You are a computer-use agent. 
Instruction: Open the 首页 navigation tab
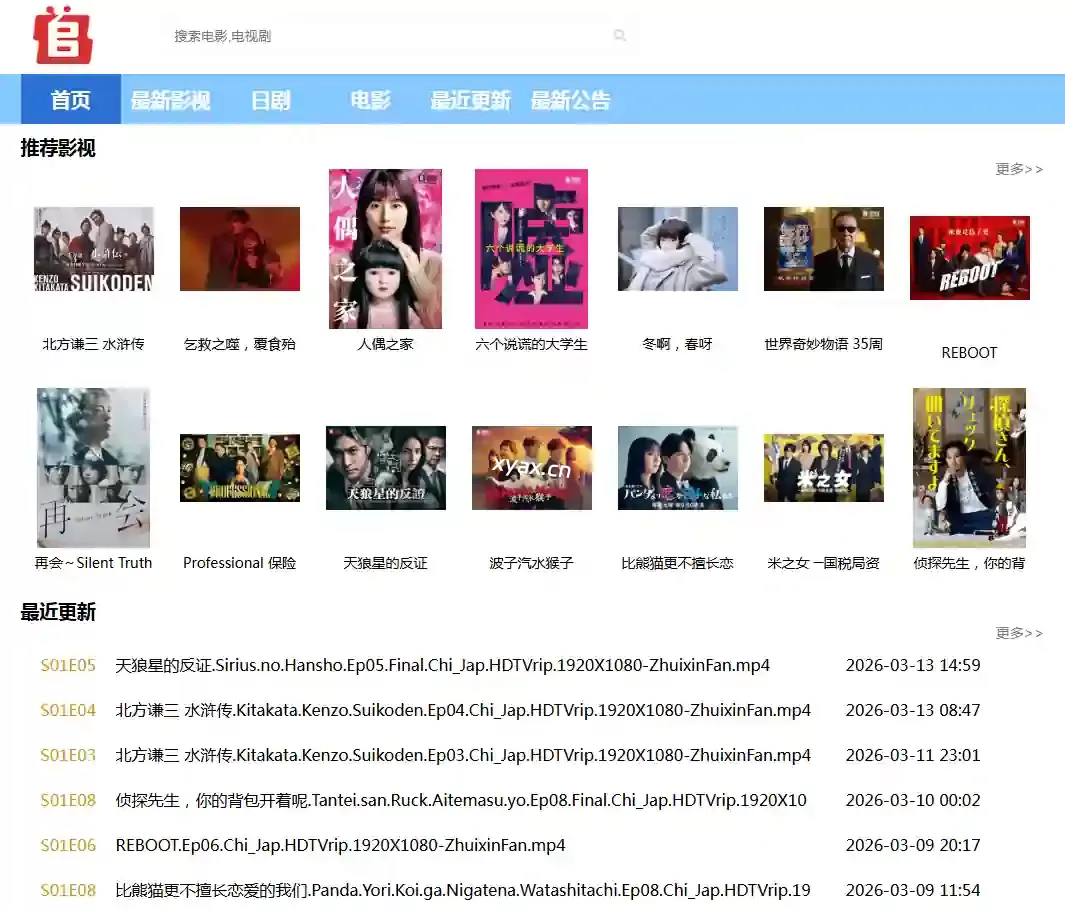click(71, 100)
